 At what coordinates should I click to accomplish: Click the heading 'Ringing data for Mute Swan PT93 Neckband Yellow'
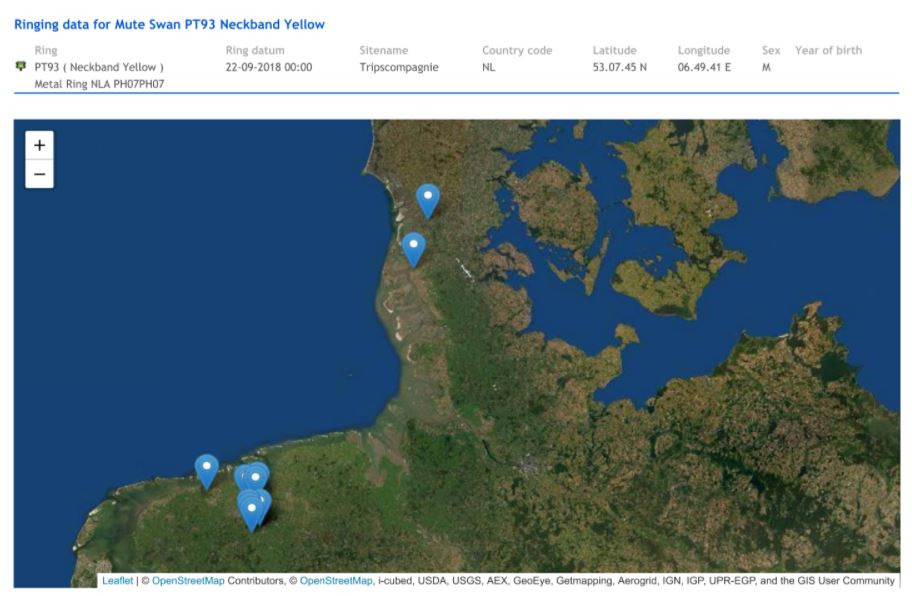pos(169,24)
